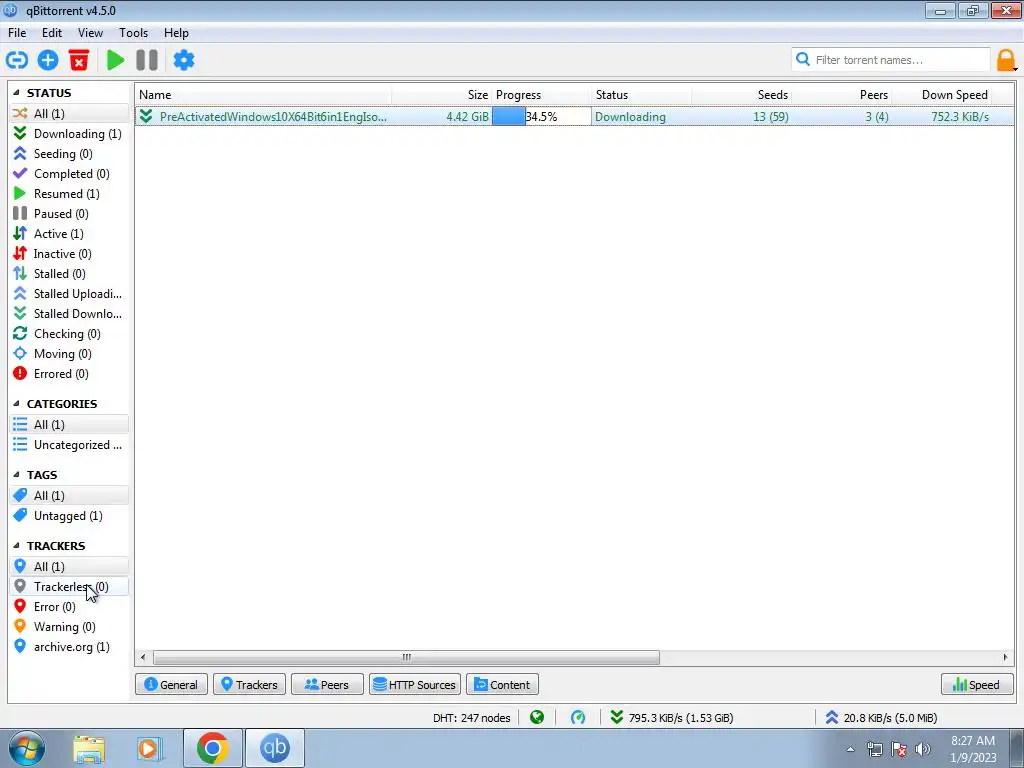Click the horizontal scrollbar thumb in torrent list
The width and height of the screenshot is (1024, 768).
tap(406, 657)
